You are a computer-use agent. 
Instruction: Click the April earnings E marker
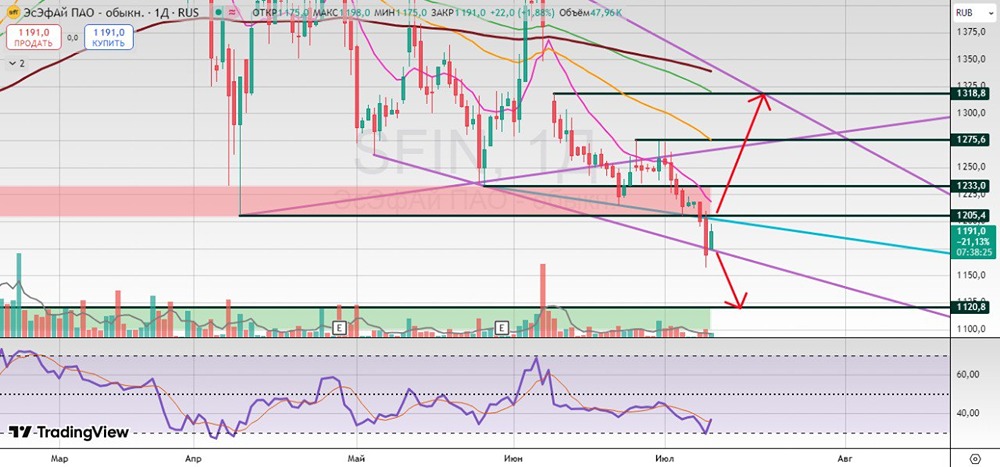click(x=339, y=328)
